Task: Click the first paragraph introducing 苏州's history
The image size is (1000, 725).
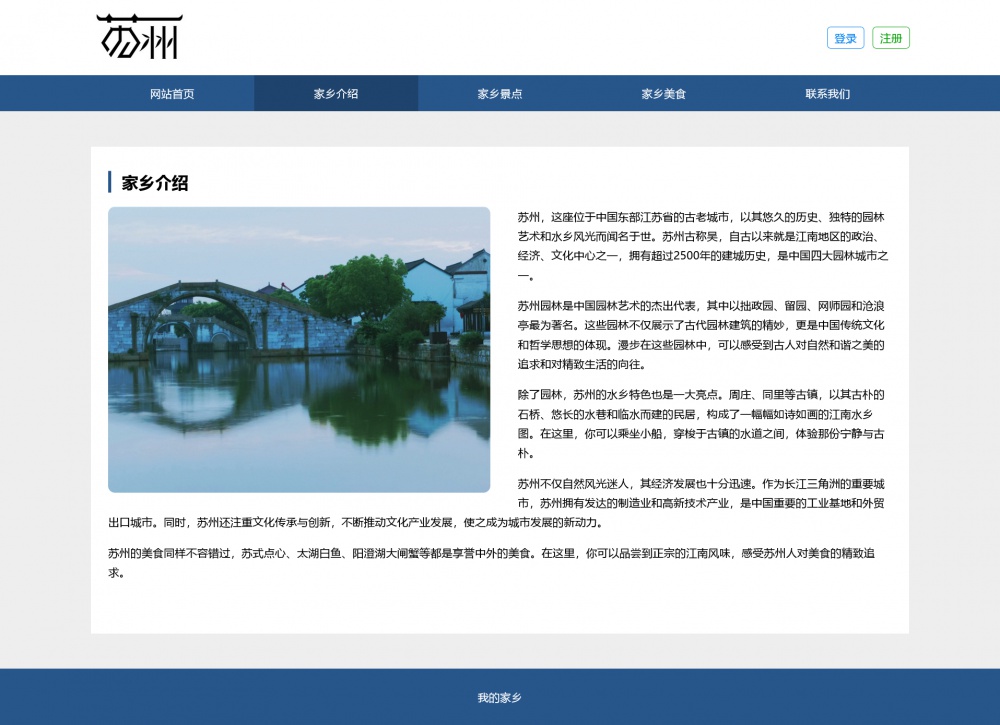Action: 702,246
